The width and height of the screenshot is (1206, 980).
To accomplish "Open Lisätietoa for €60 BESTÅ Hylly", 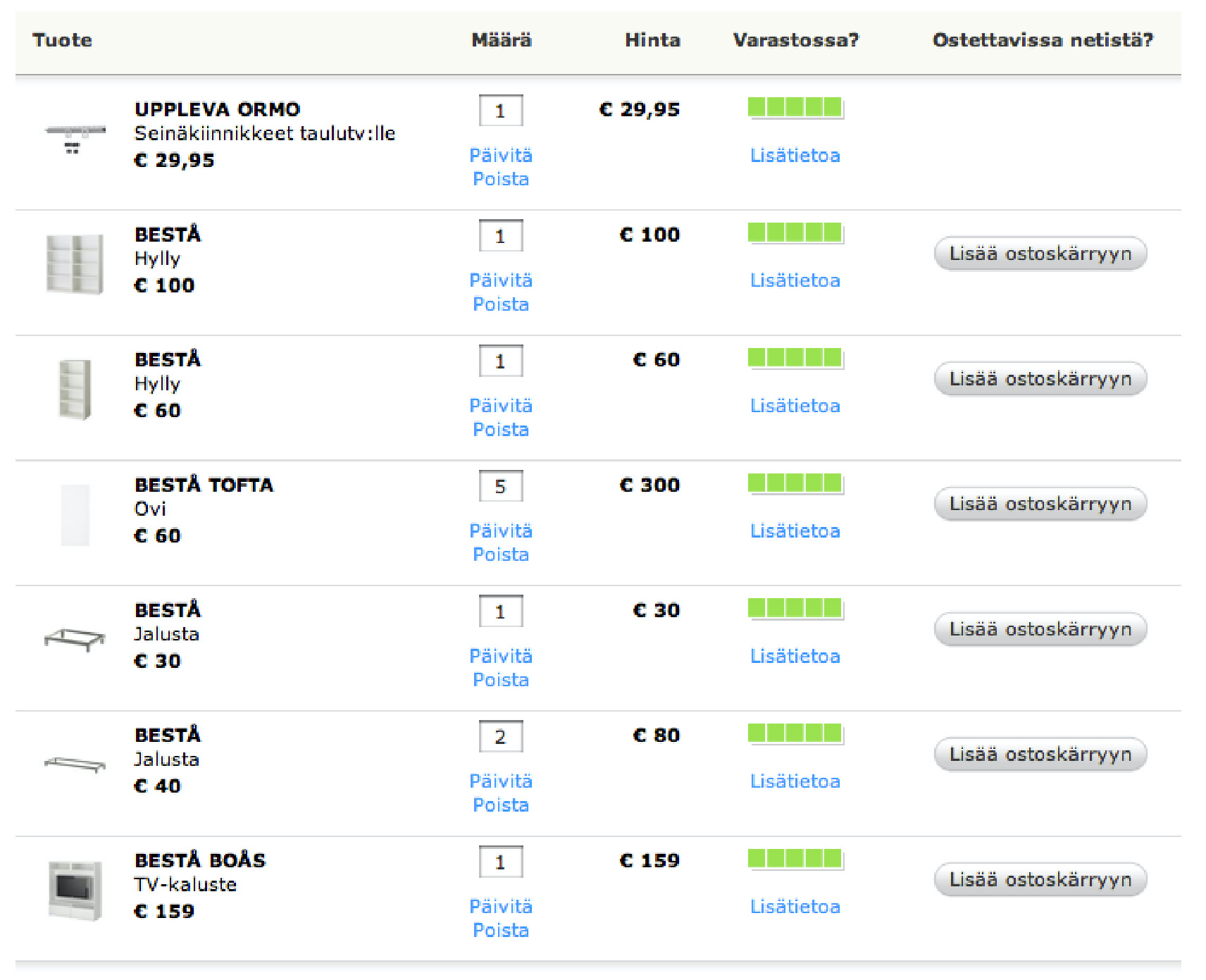I will (795, 406).
